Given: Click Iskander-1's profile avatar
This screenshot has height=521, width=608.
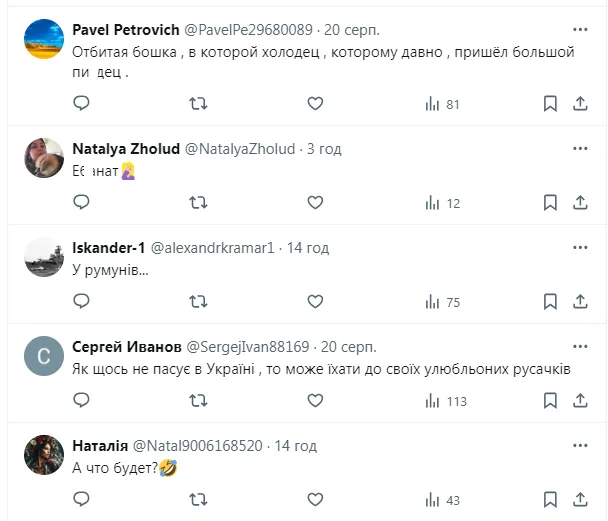Looking at the screenshot, I should [44, 257].
